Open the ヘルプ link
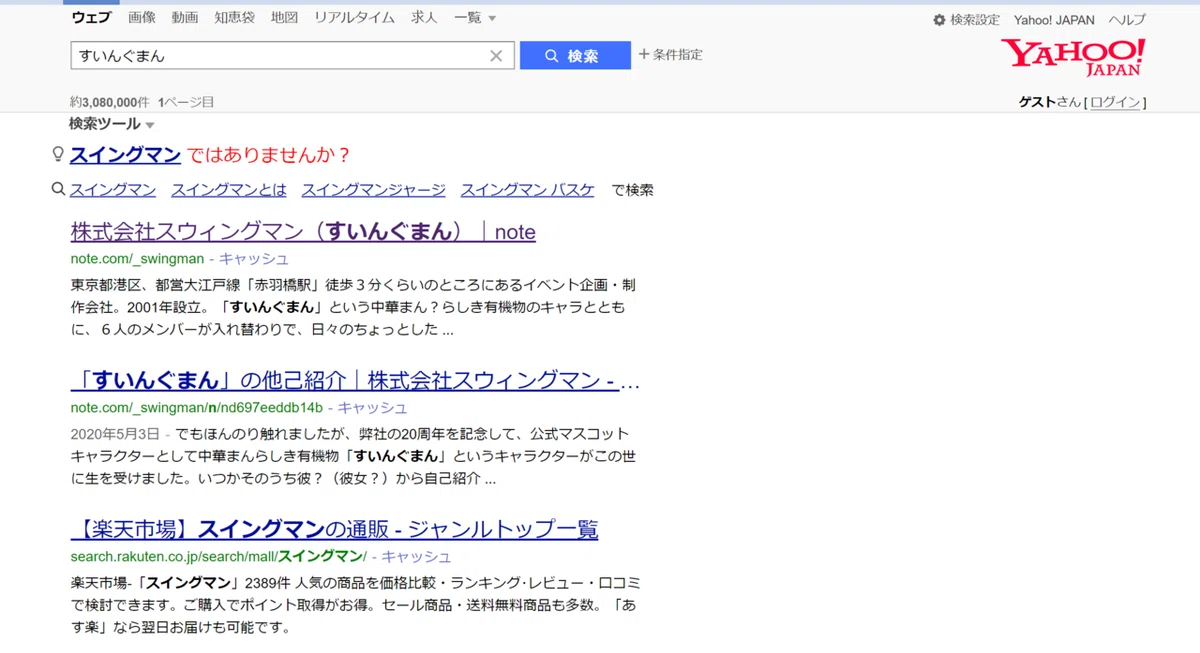This screenshot has height=653, width=1200. tap(1127, 20)
